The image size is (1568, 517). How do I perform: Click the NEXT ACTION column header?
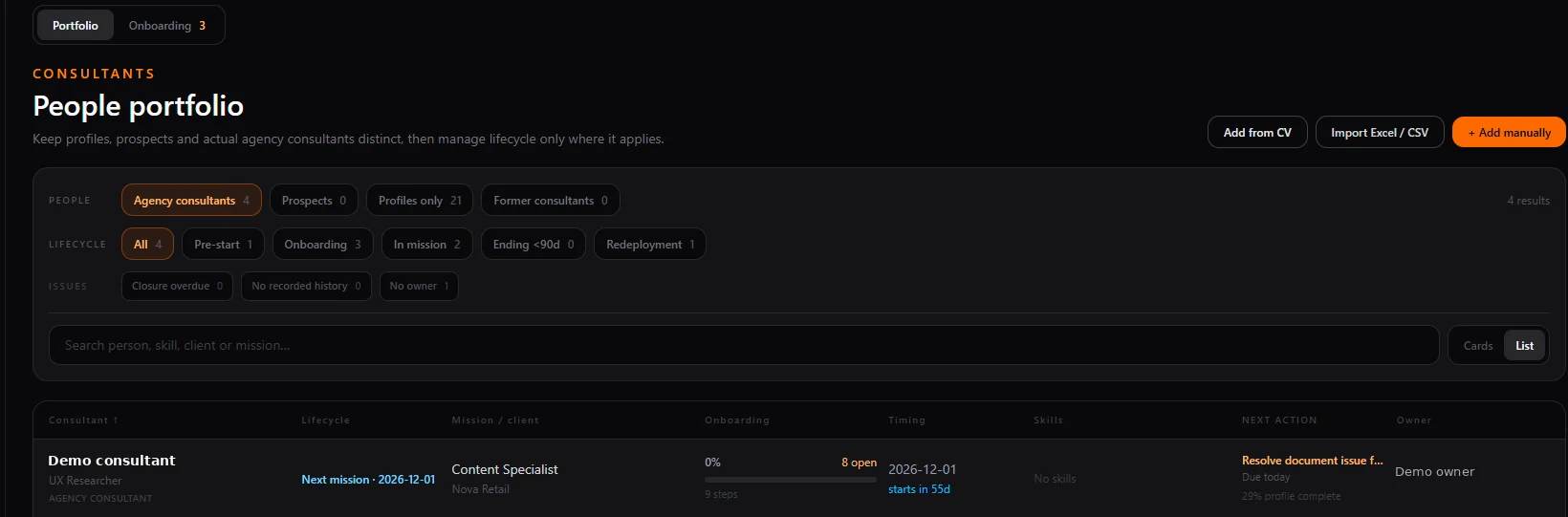[1279, 420]
